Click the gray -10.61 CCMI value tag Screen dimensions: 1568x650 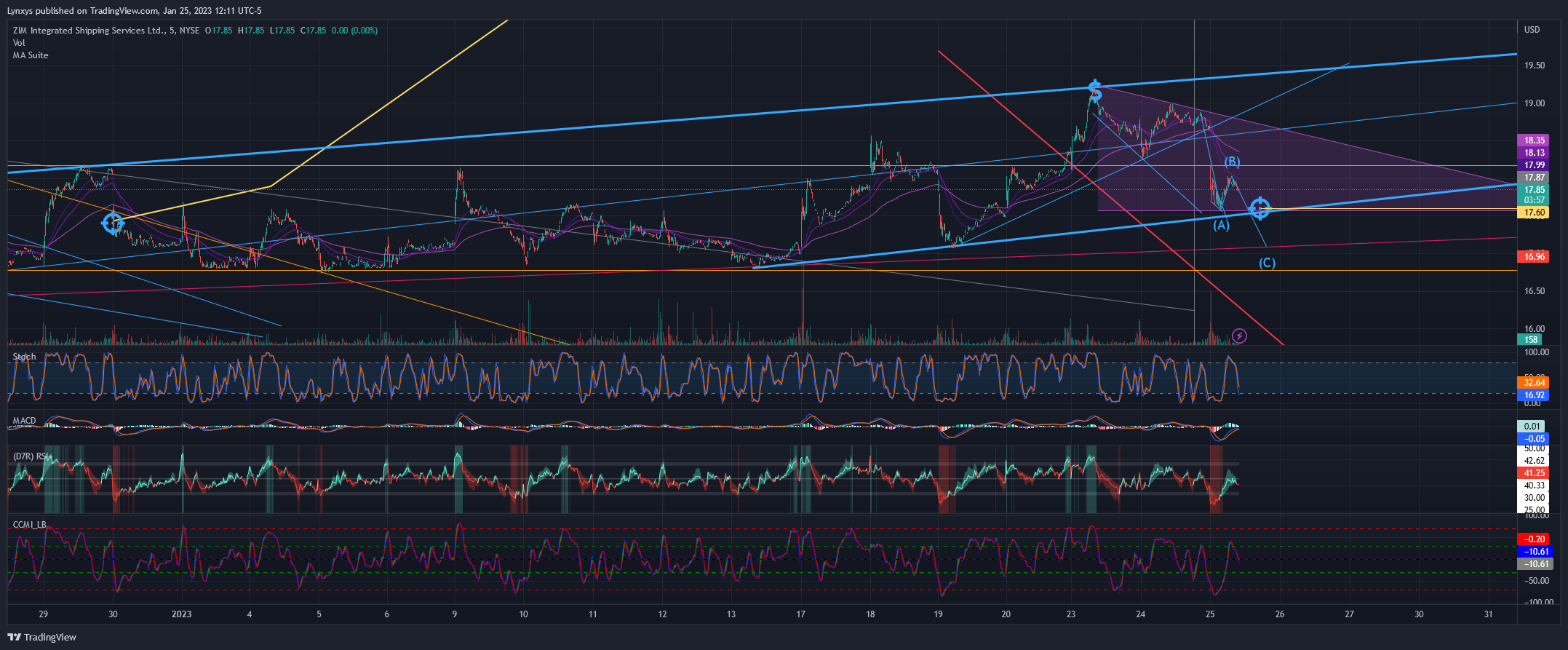[1535, 564]
